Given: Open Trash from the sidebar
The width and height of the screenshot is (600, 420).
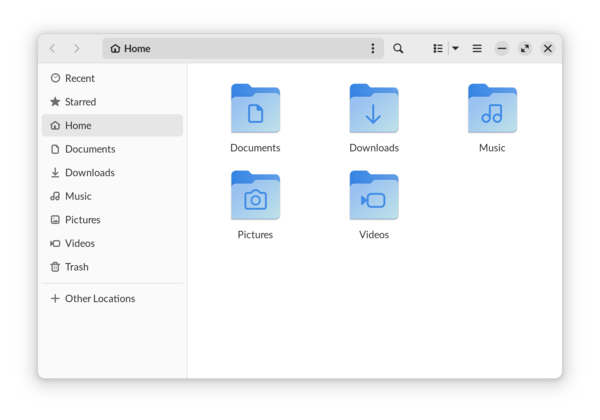Looking at the screenshot, I should [x=76, y=267].
